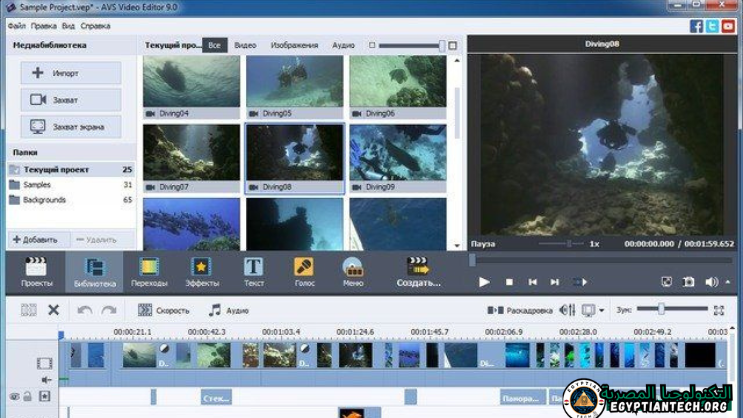Open the Эффекты (Effects) panel

(x=201, y=272)
